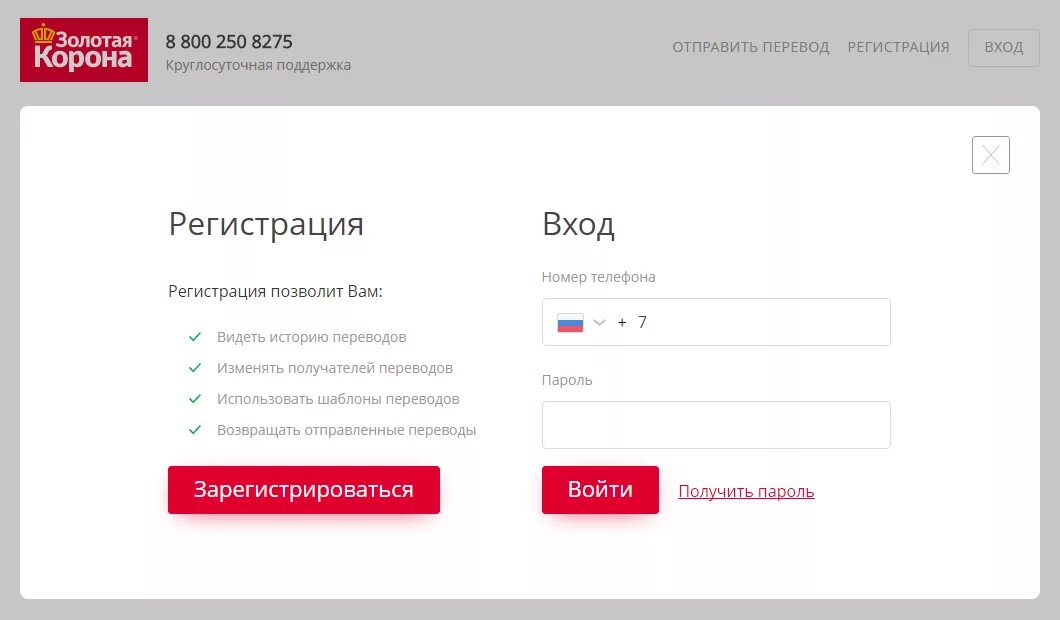Click the Получить пароль link
Screen dimensions: 1060x620
746,491
